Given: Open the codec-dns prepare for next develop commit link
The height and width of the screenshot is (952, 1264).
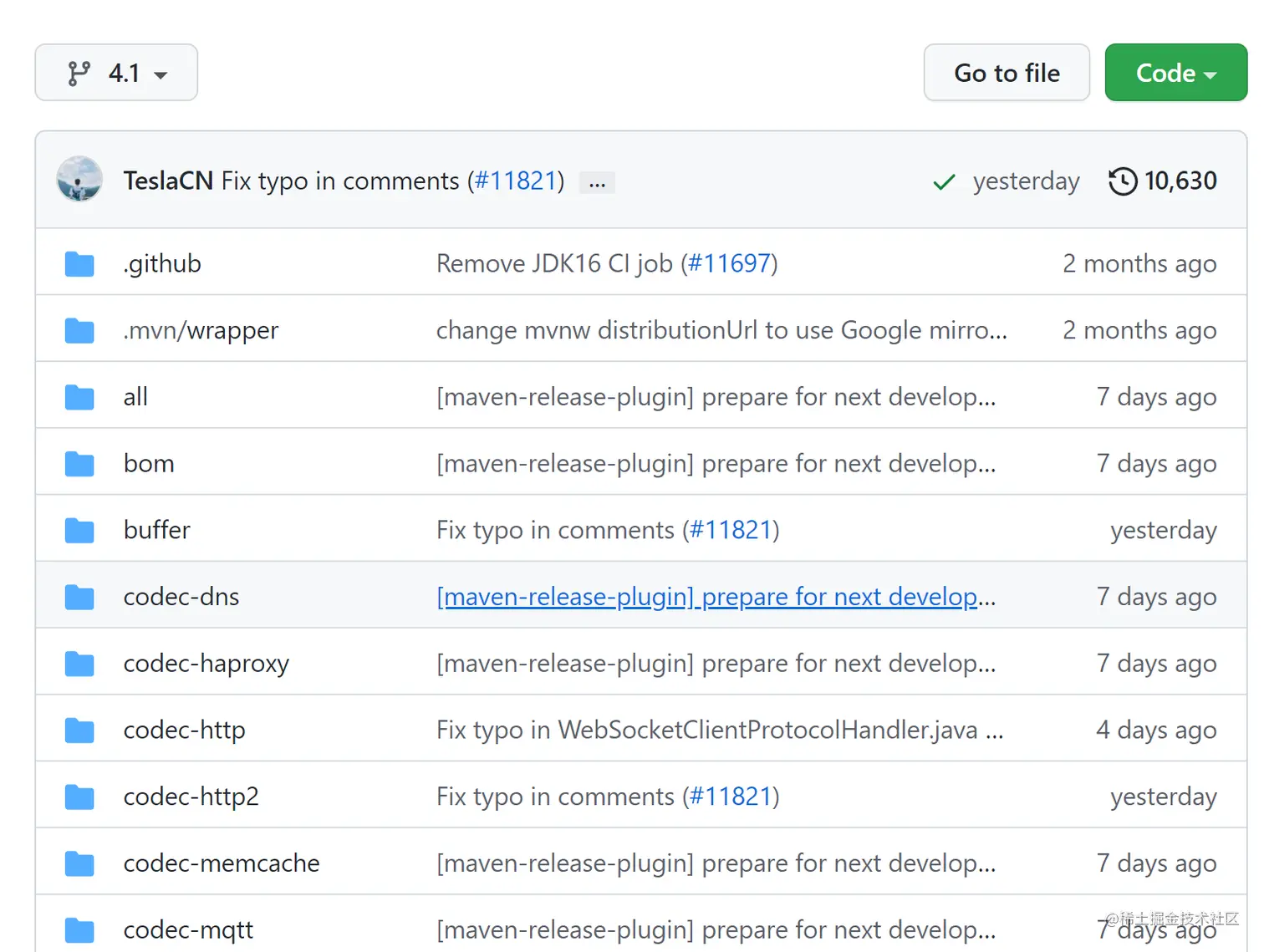Looking at the screenshot, I should (707, 597).
